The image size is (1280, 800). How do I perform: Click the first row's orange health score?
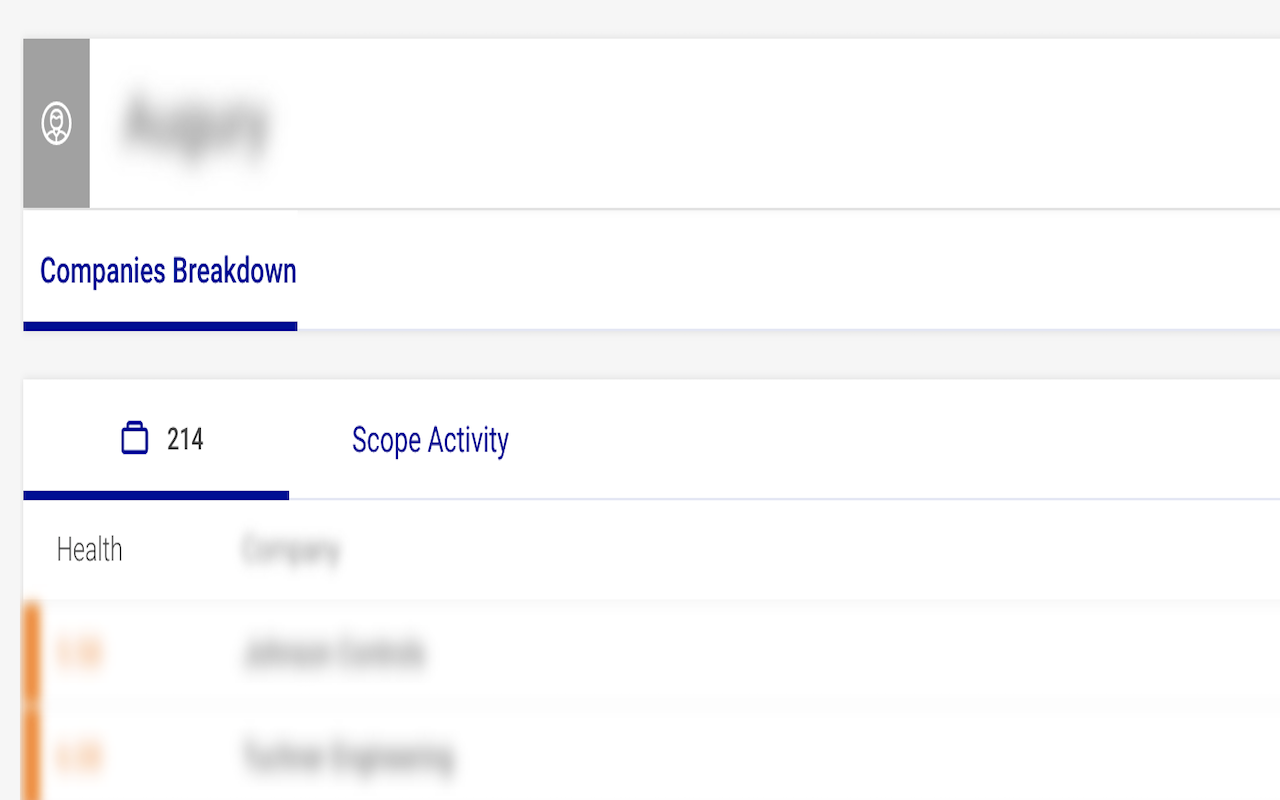78,653
